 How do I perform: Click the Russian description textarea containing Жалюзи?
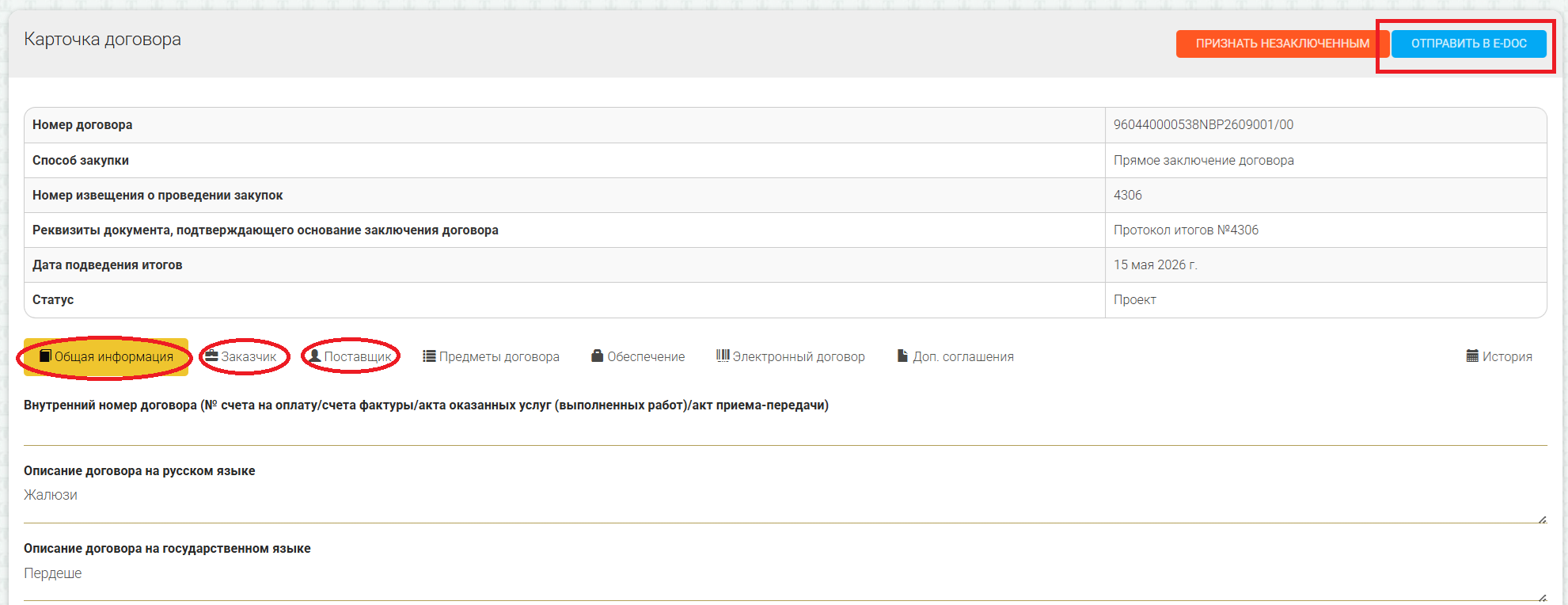pyautogui.click(x=785, y=503)
